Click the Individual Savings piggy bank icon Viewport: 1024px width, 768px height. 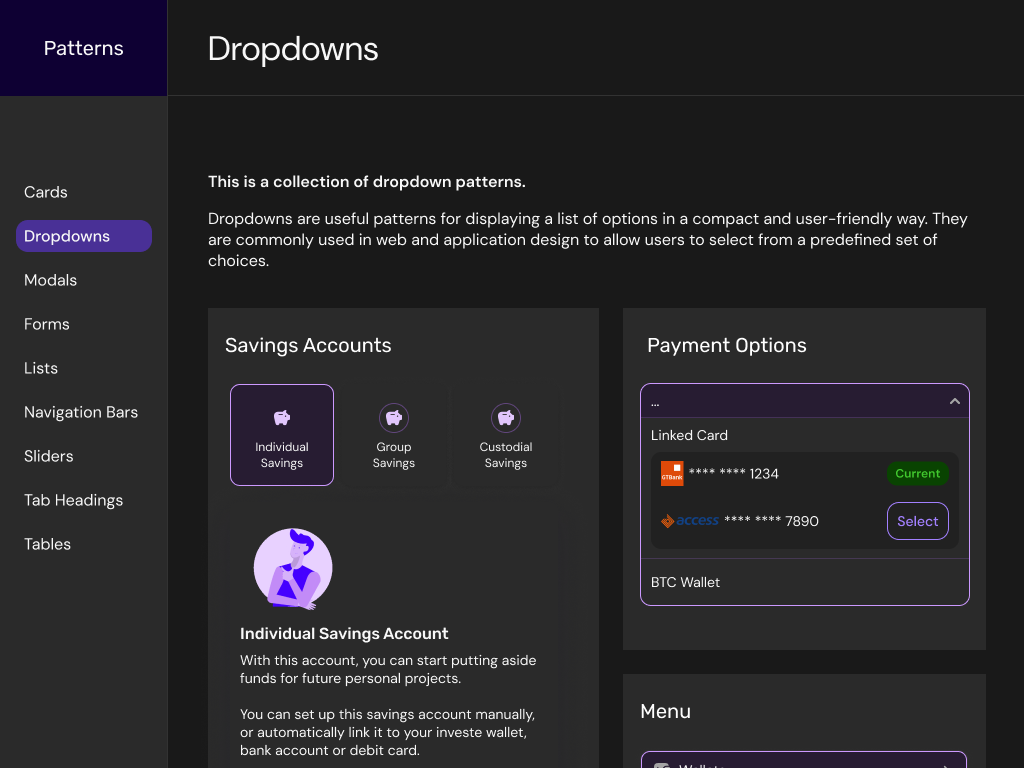[x=282, y=418]
